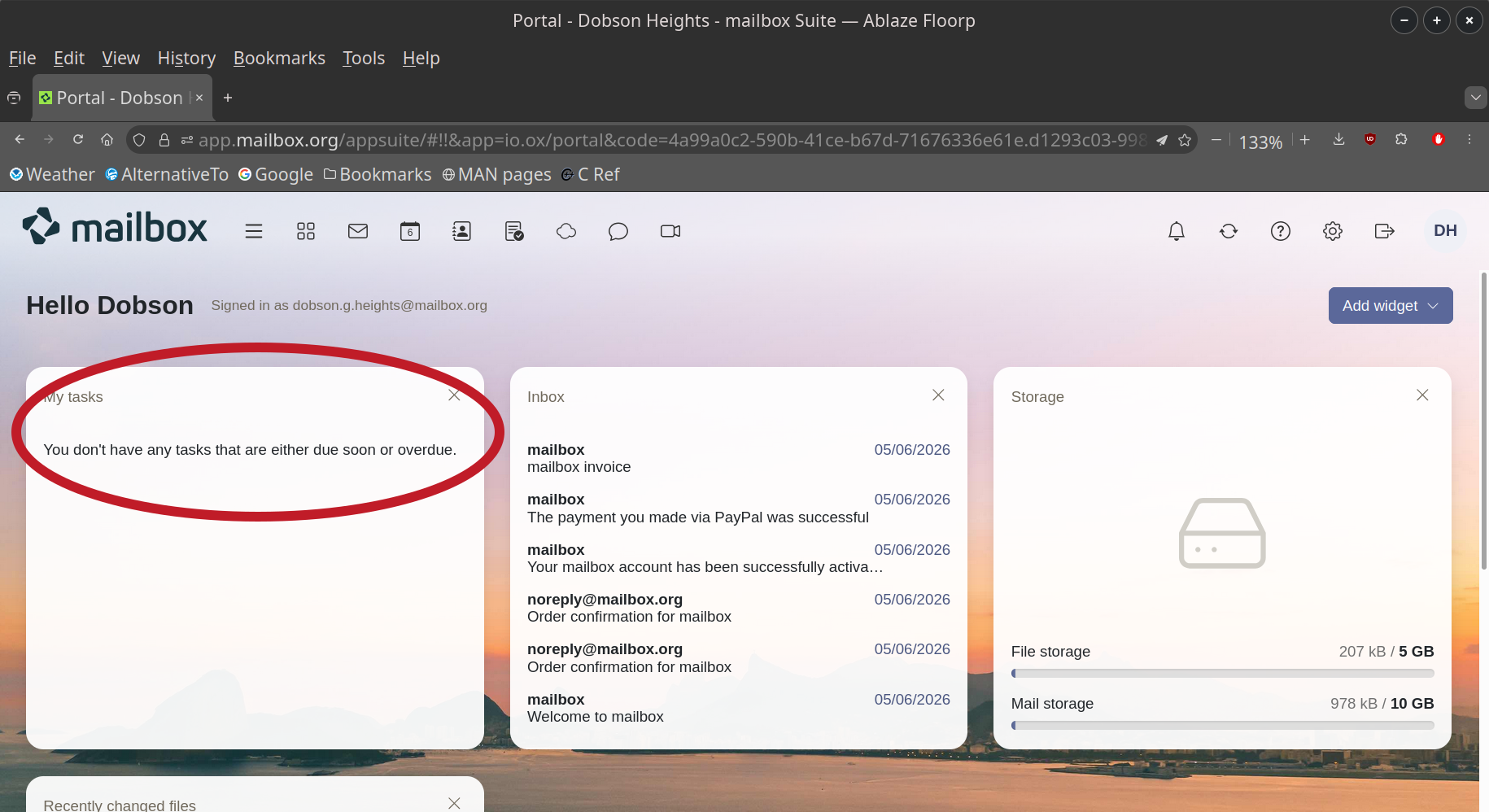Open the MAN pages bookmark

[496, 174]
